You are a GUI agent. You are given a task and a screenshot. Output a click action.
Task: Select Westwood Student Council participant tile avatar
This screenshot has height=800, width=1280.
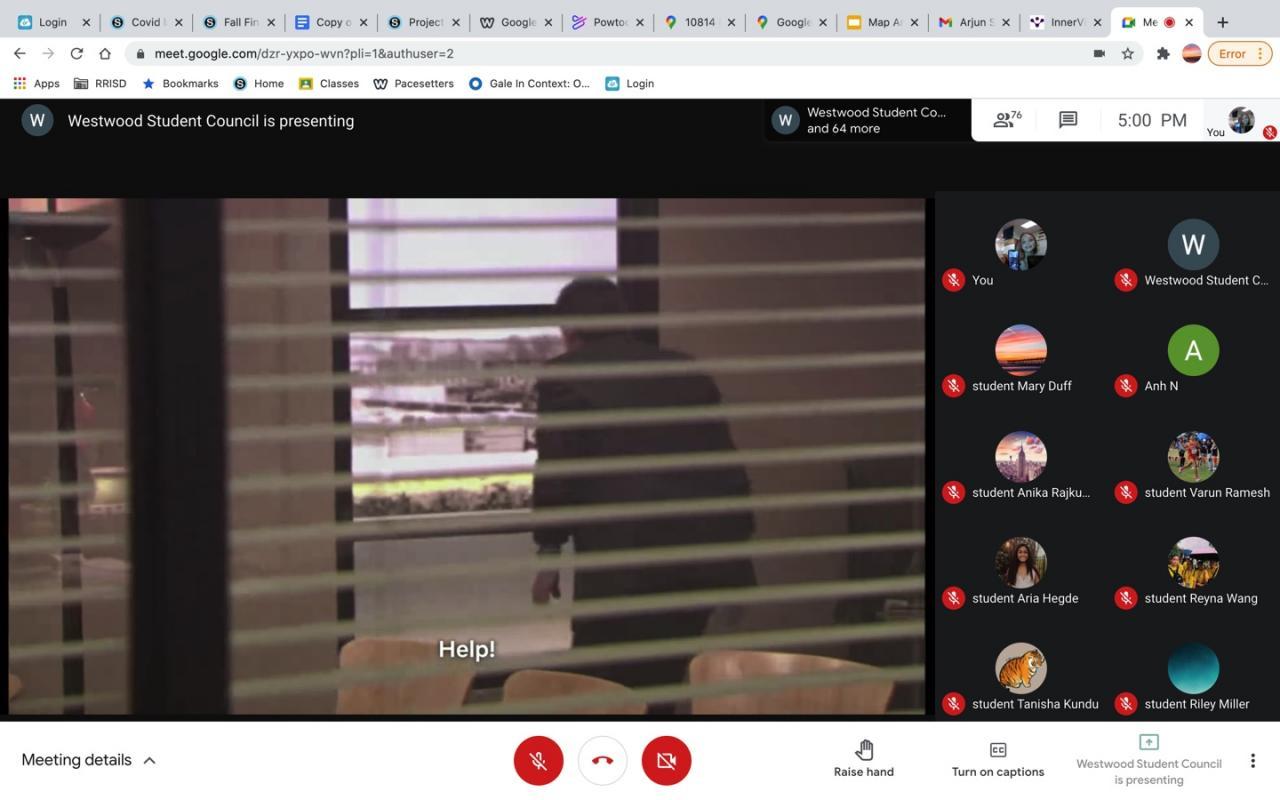(x=1193, y=244)
